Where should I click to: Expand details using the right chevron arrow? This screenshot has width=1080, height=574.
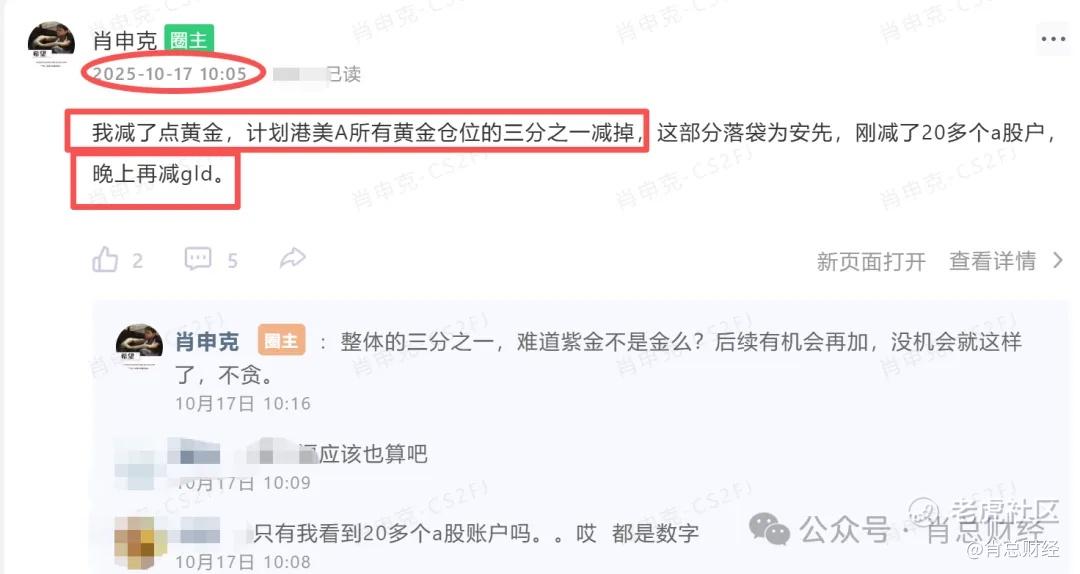click(x=1058, y=260)
